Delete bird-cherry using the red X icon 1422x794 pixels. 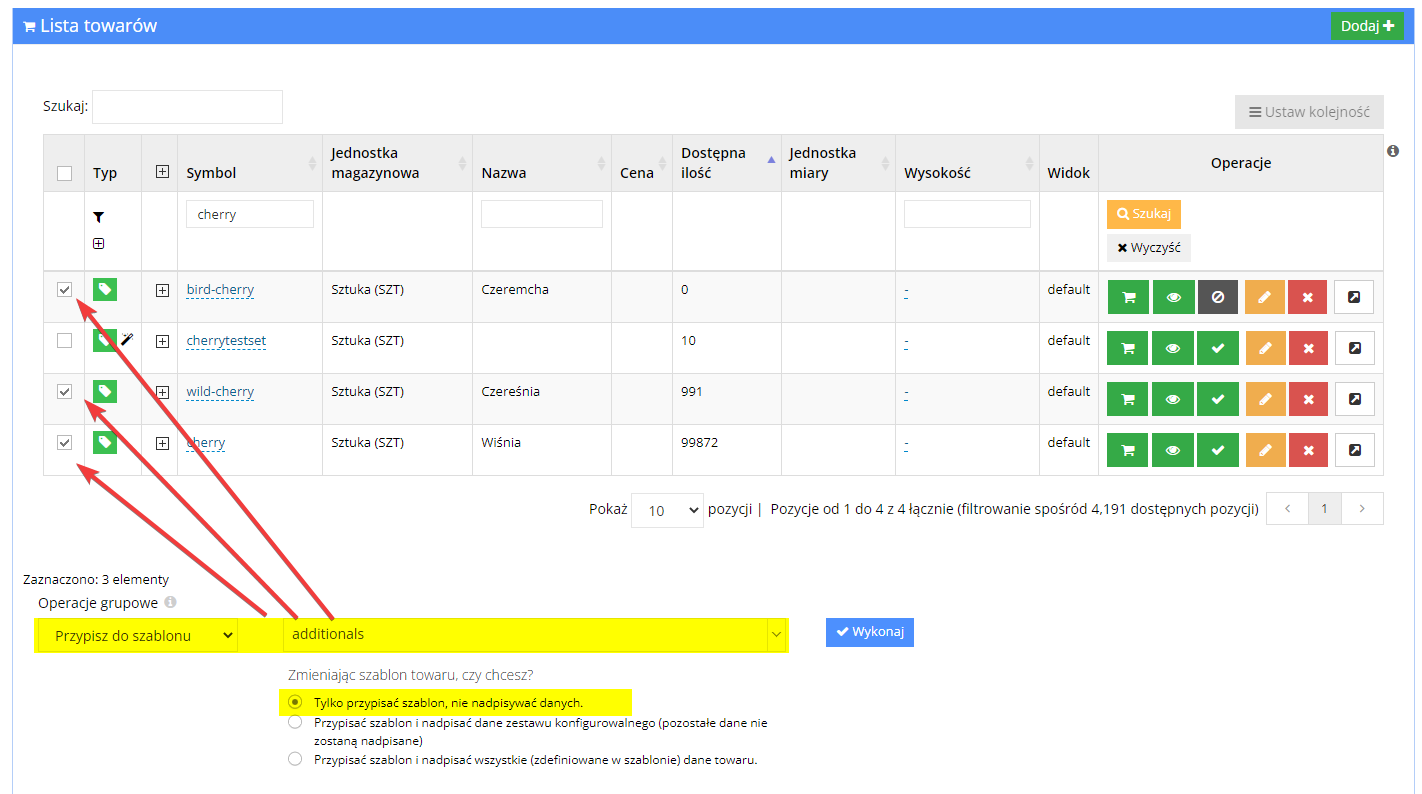[1308, 297]
